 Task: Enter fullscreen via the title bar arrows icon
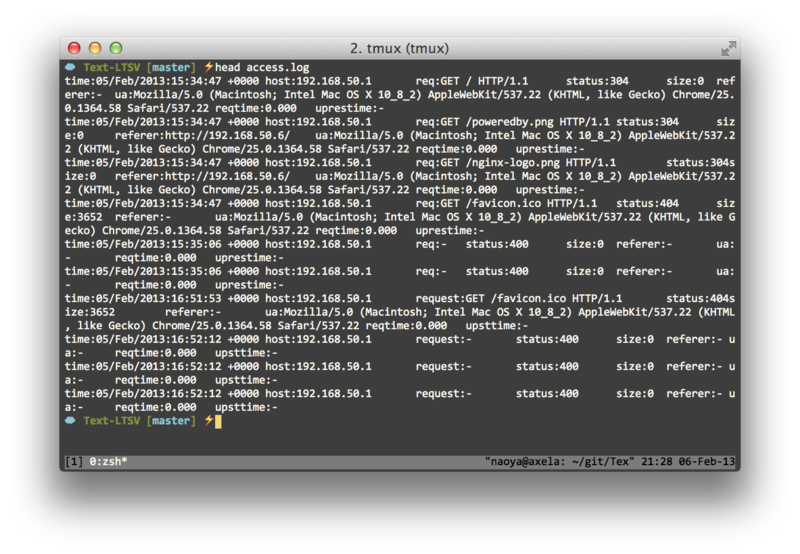(728, 48)
